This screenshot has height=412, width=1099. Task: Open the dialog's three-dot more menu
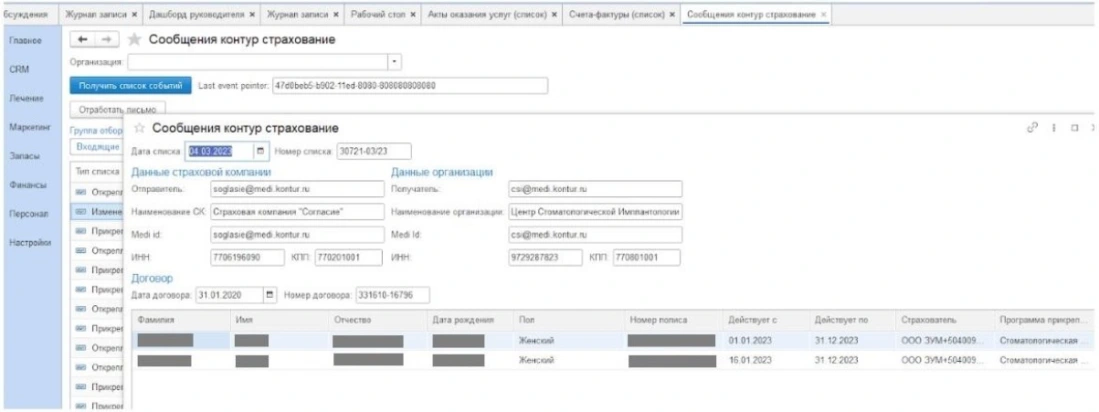1053,128
